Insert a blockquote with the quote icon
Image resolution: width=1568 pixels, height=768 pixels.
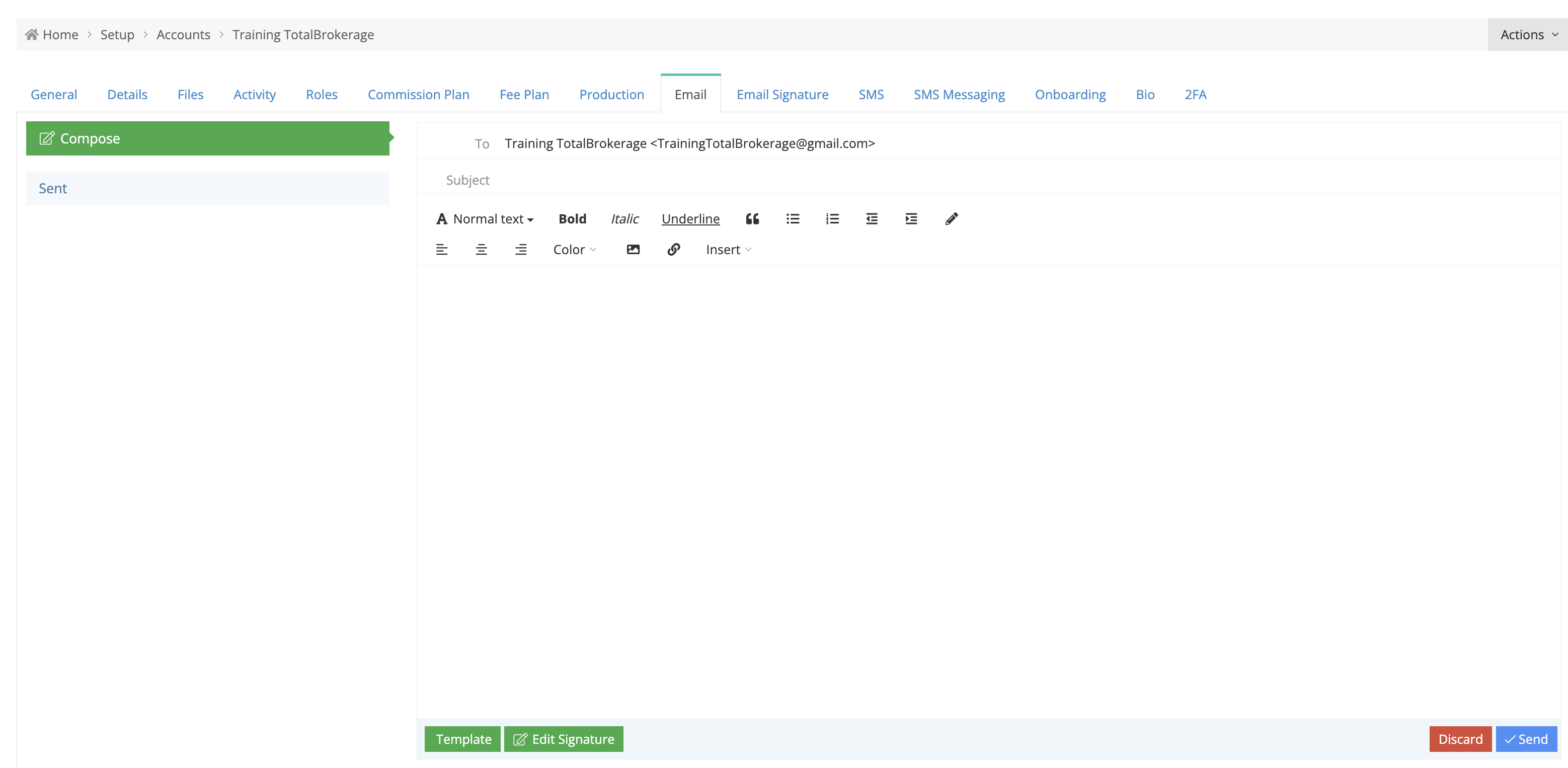pyautogui.click(x=752, y=218)
